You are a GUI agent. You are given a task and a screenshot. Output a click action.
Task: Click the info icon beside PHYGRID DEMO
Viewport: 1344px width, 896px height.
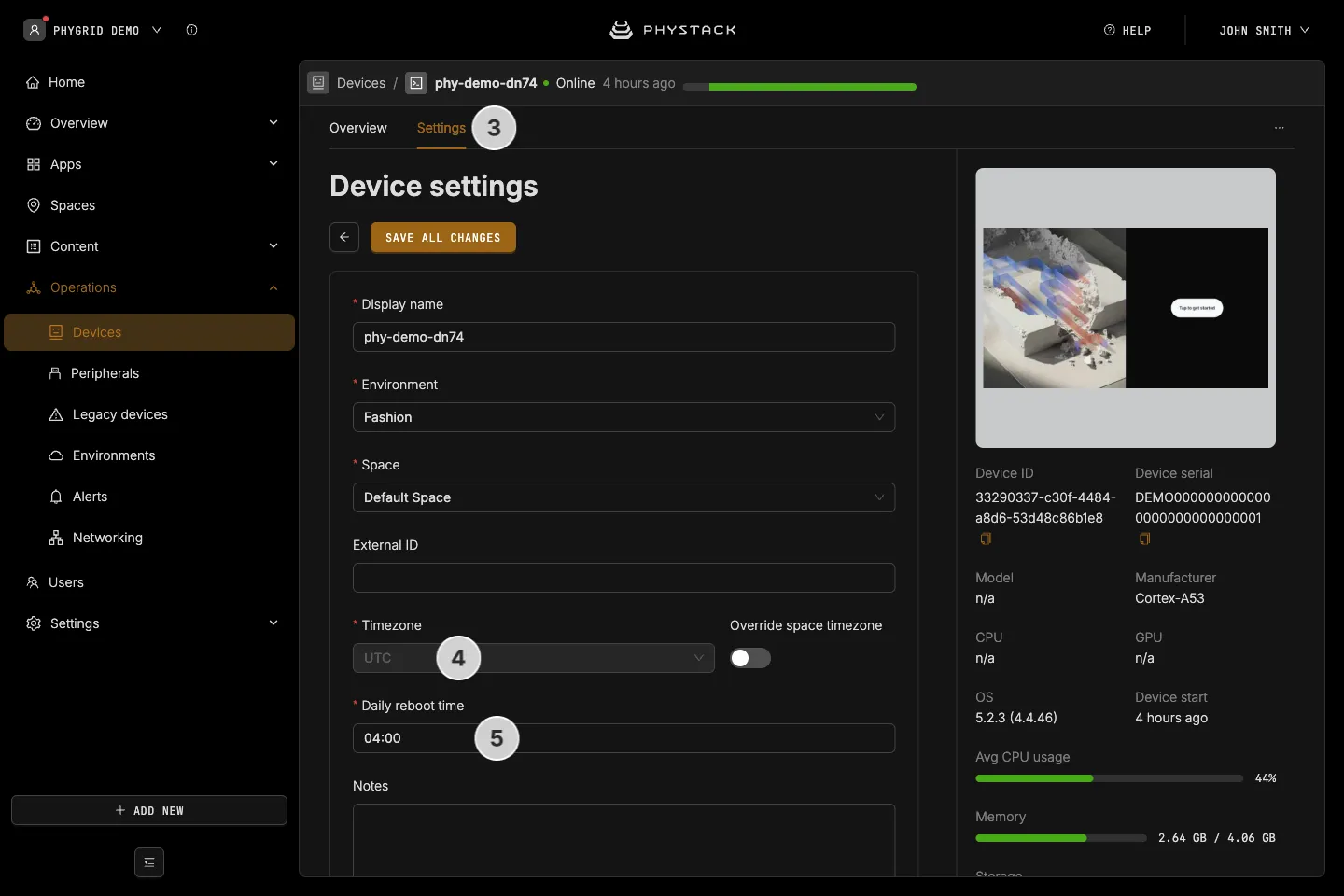coord(191,30)
